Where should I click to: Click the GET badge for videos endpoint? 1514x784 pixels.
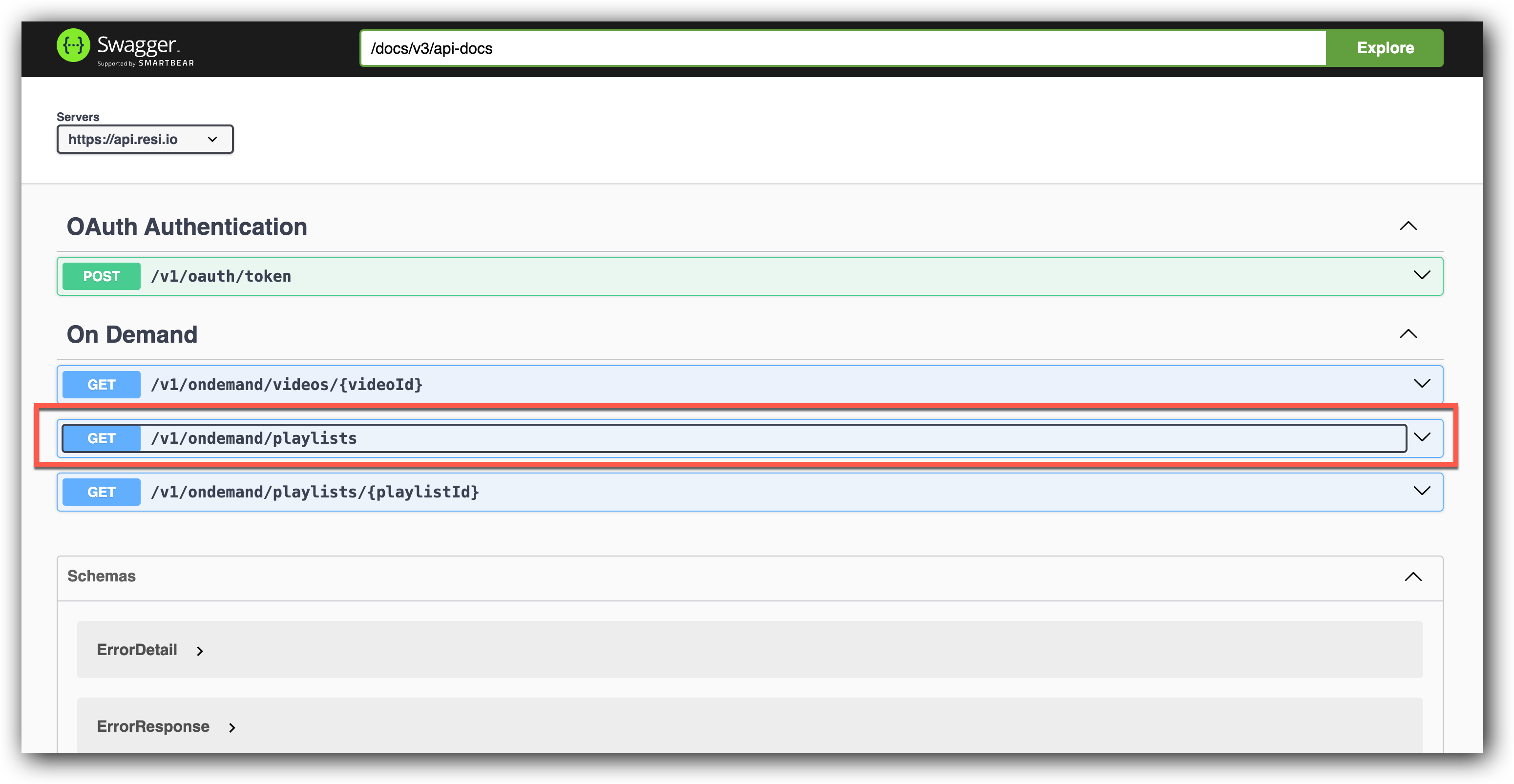(101, 385)
